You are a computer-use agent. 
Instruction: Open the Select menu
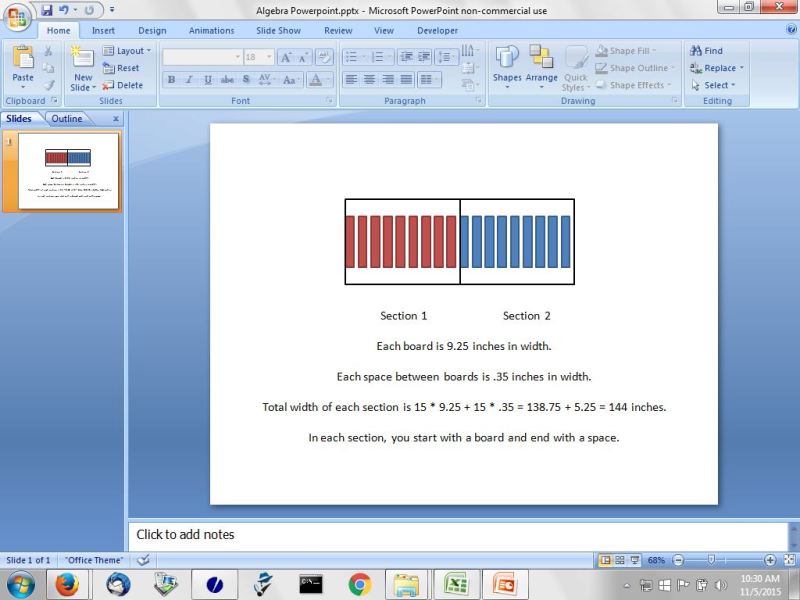click(x=713, y=85)
